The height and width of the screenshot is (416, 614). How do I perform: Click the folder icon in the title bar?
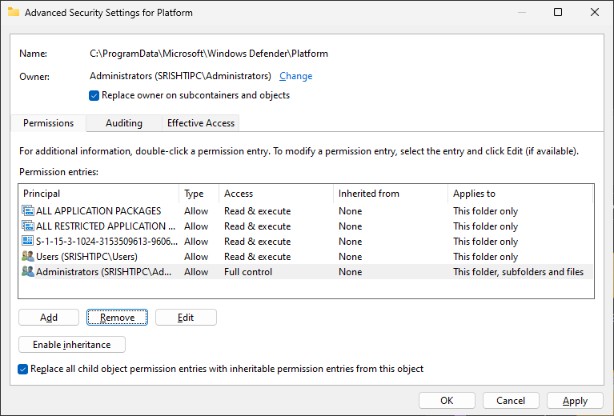pos(12,12)
